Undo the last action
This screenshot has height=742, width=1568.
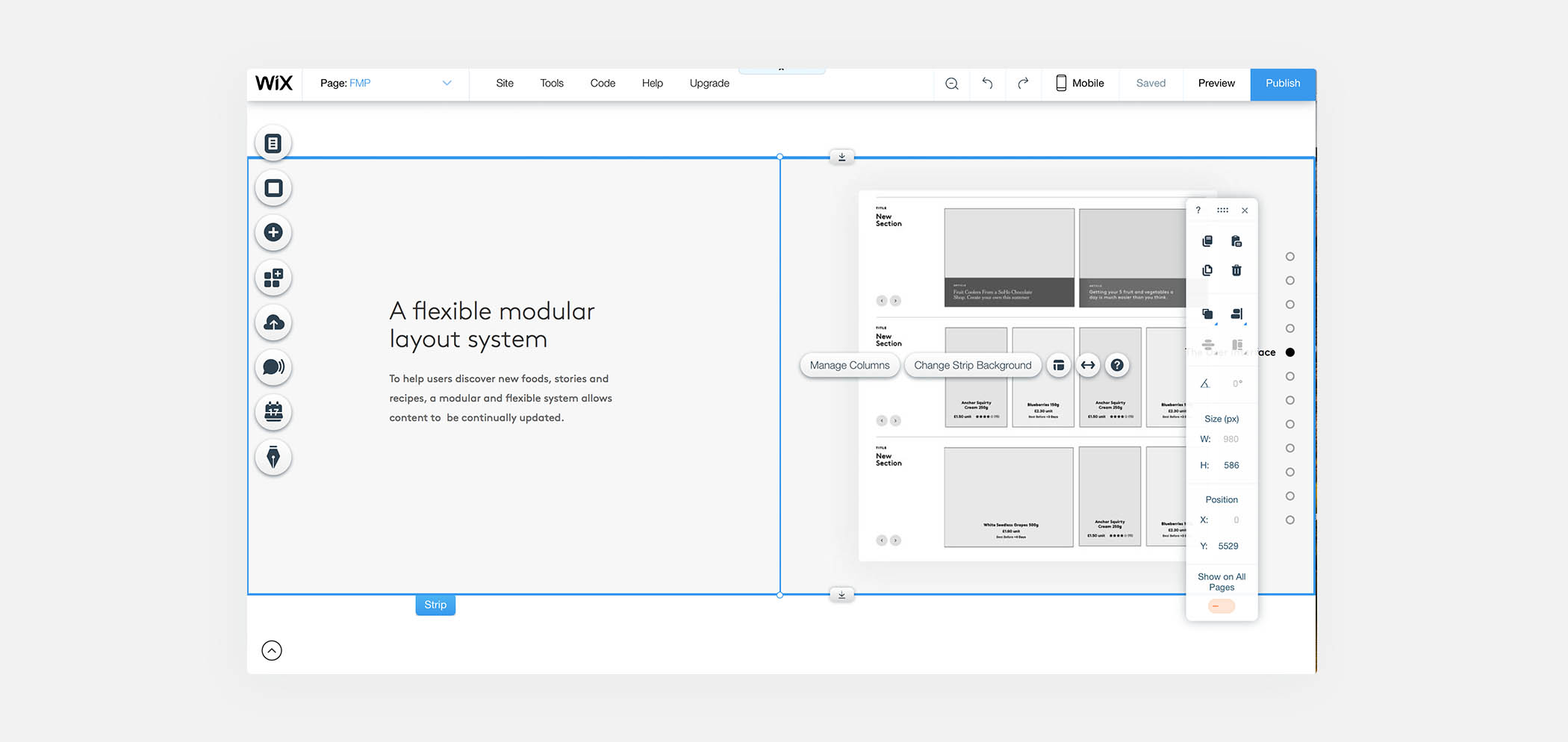click(987, 83)
